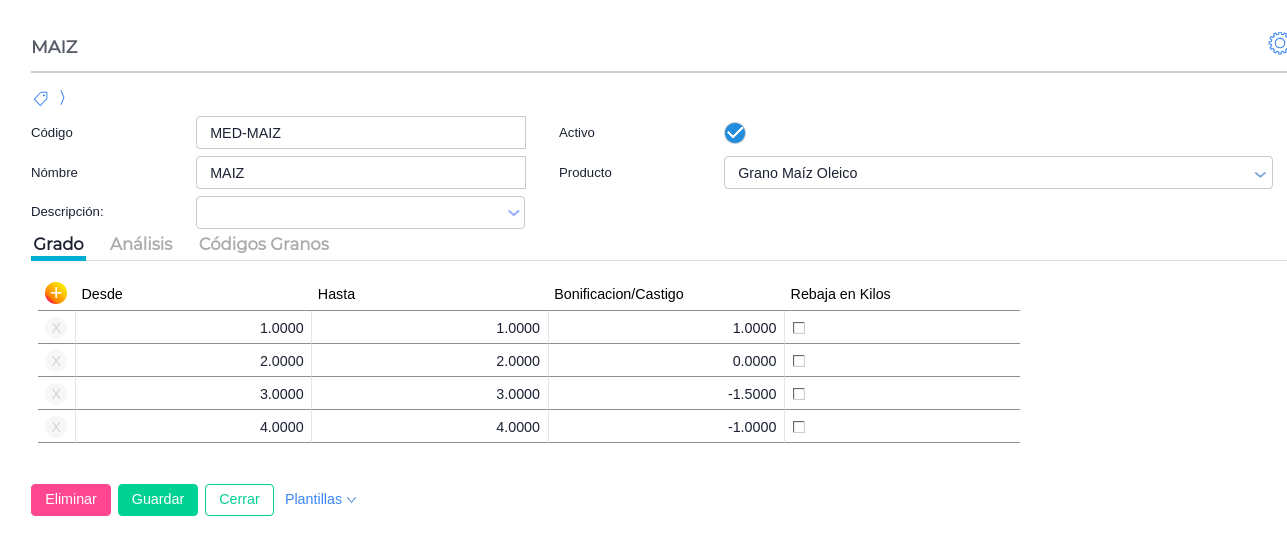The width and height of the screenshot is (1287, 536).
Task: Click the chevron next to tag icon
Action: 62,97
